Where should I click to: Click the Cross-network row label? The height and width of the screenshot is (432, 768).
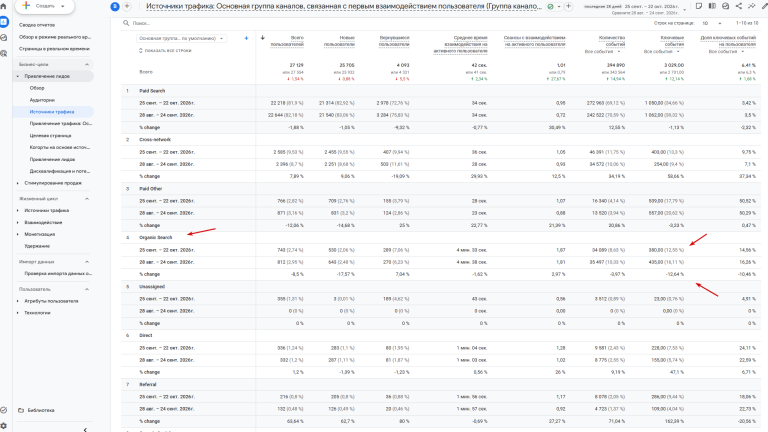tap(155, 140)
